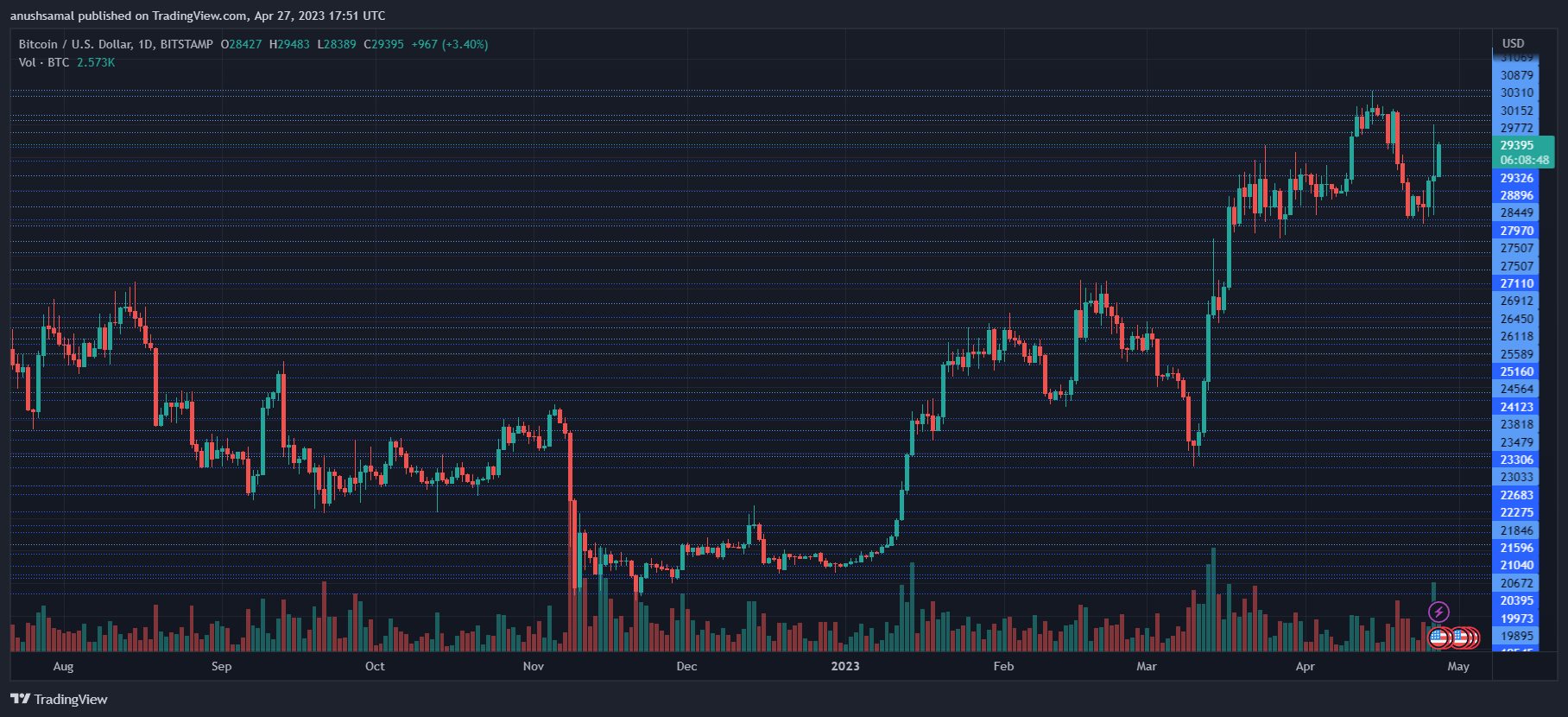Click the 28449 price level label
The image size is (1568, 717).
pos(1516,213)
